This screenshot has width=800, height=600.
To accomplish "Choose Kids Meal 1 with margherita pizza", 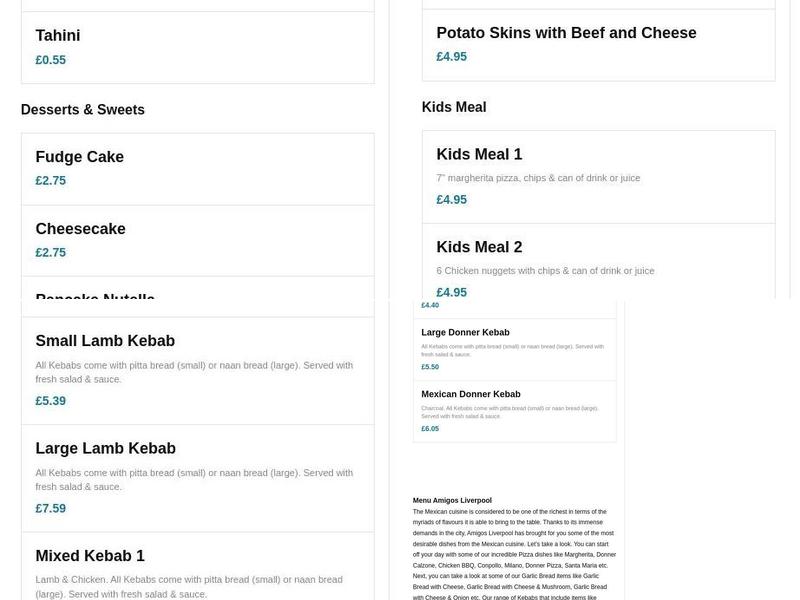I will [479, 155].
